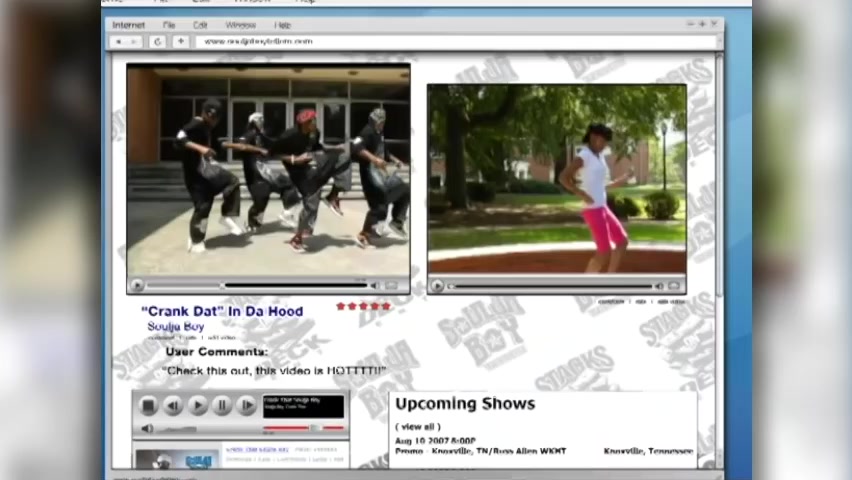852x480 pixels.
Task: Go back with the browser back arrow
Action: point(119,41)
